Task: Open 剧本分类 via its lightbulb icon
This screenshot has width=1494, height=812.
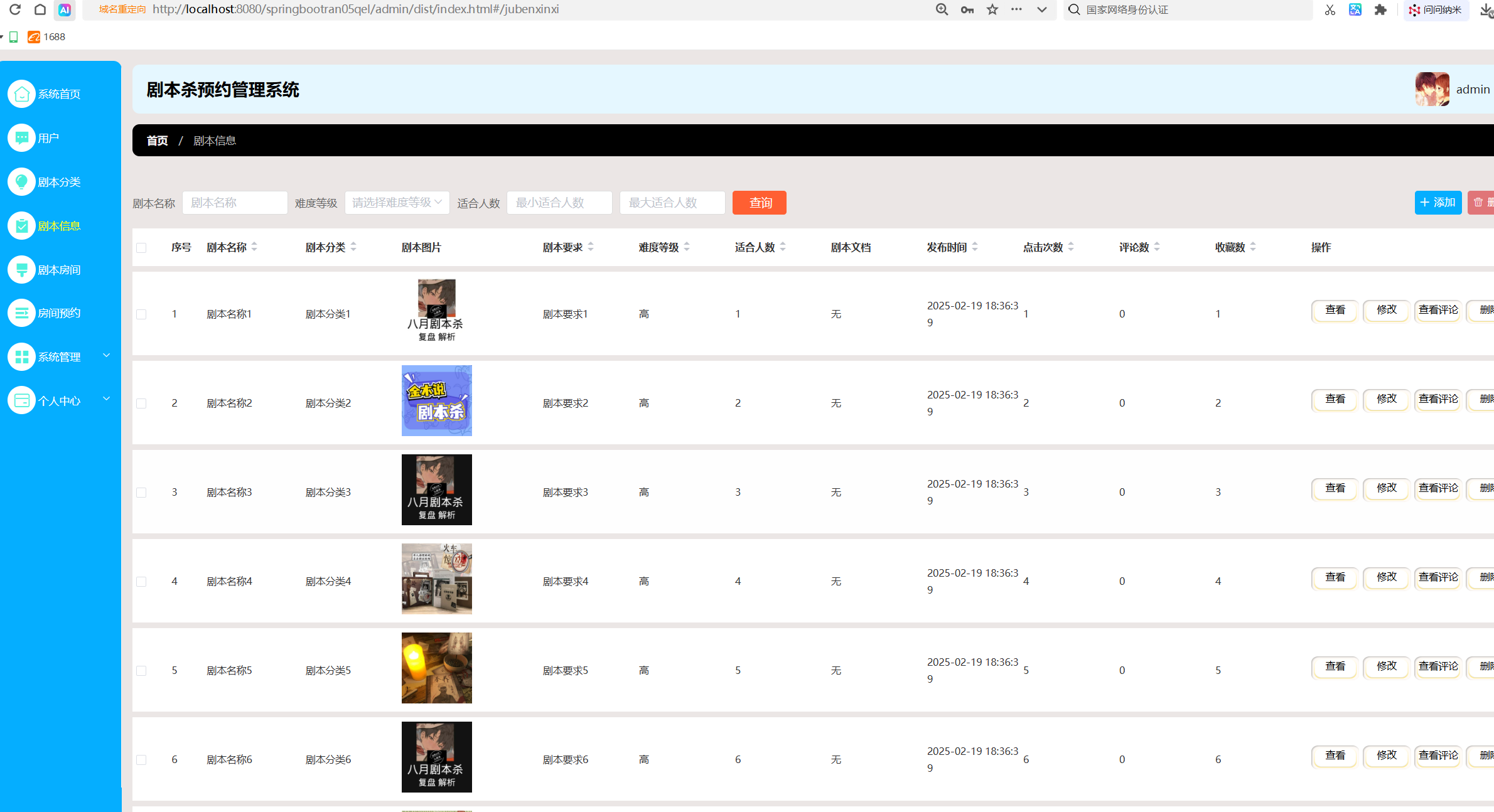Action: click(x=21, y=182)
